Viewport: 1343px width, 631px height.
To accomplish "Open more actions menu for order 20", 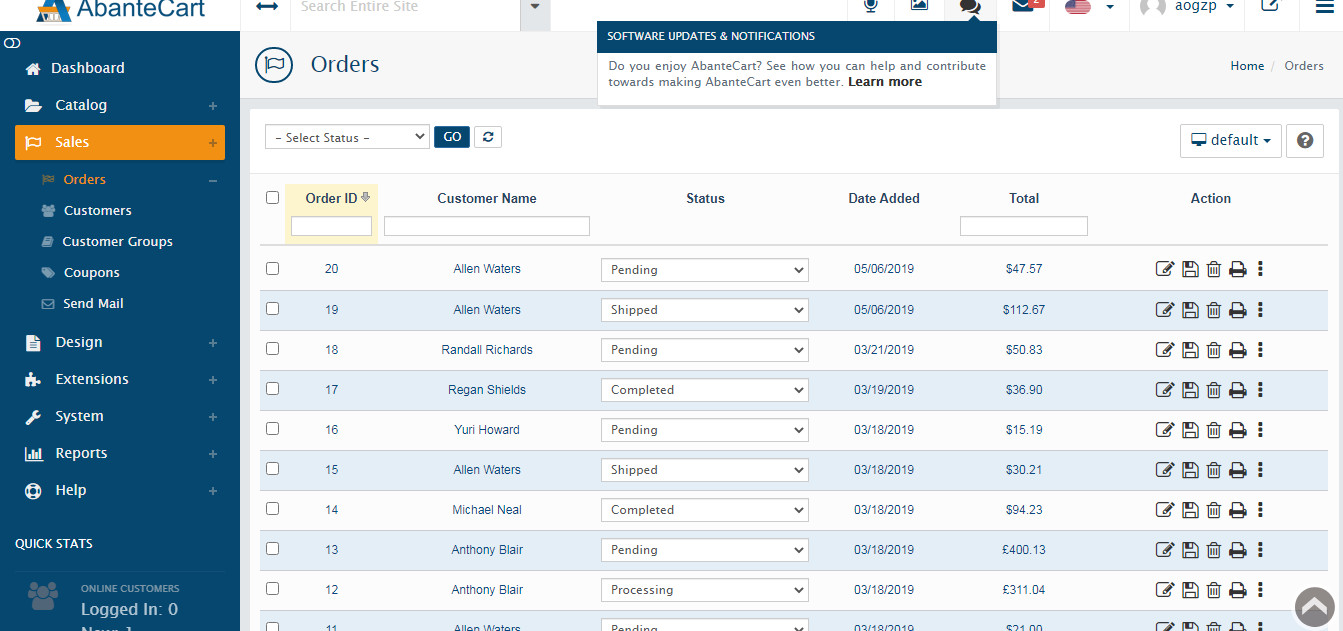I will click(1260, 269).
